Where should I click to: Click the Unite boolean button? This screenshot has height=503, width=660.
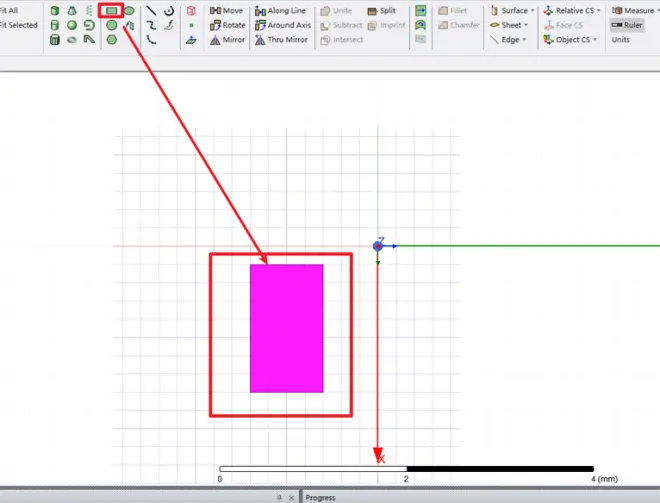click(x=336, y=11)
